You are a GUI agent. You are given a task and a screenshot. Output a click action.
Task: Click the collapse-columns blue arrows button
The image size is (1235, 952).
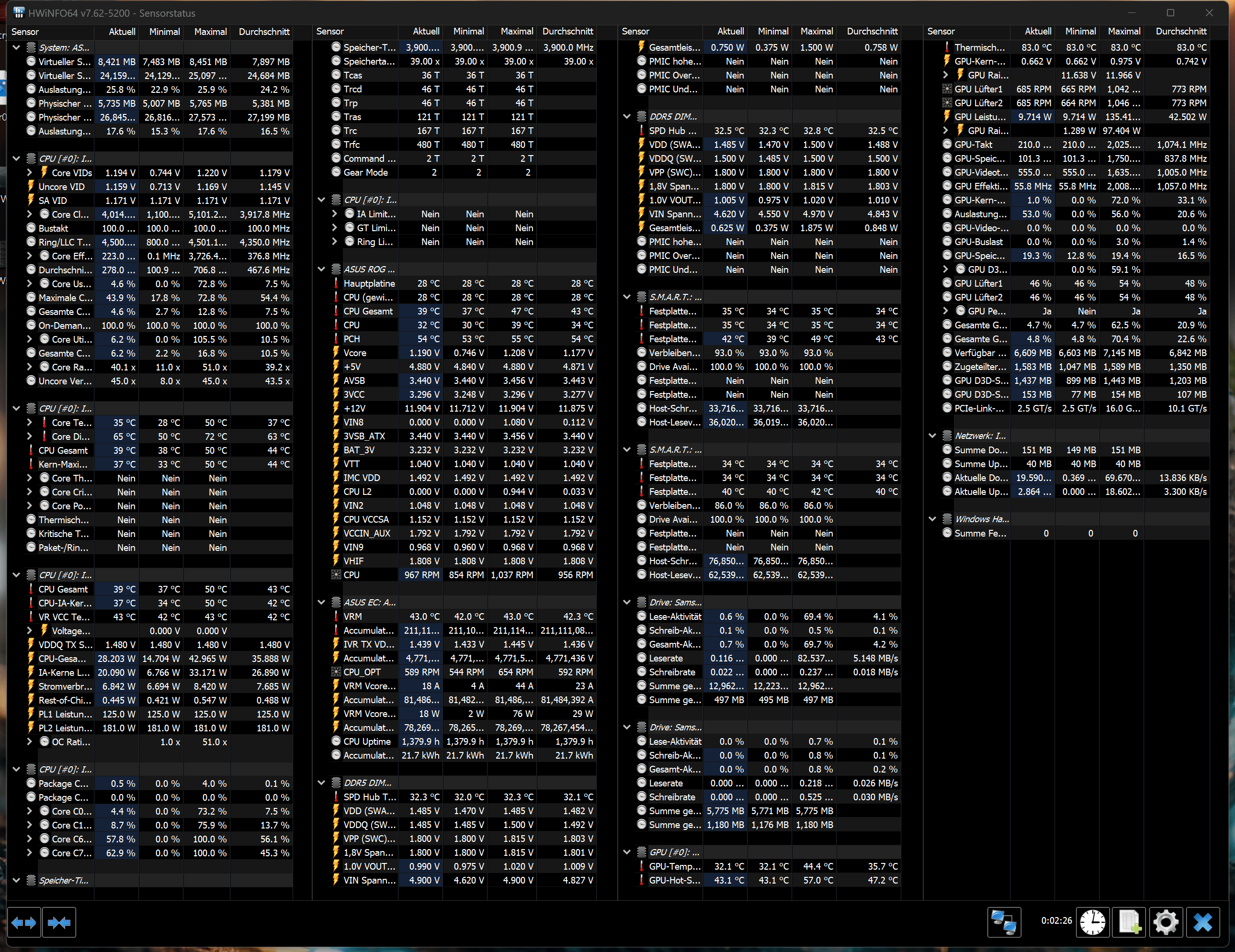coord(59,923)
